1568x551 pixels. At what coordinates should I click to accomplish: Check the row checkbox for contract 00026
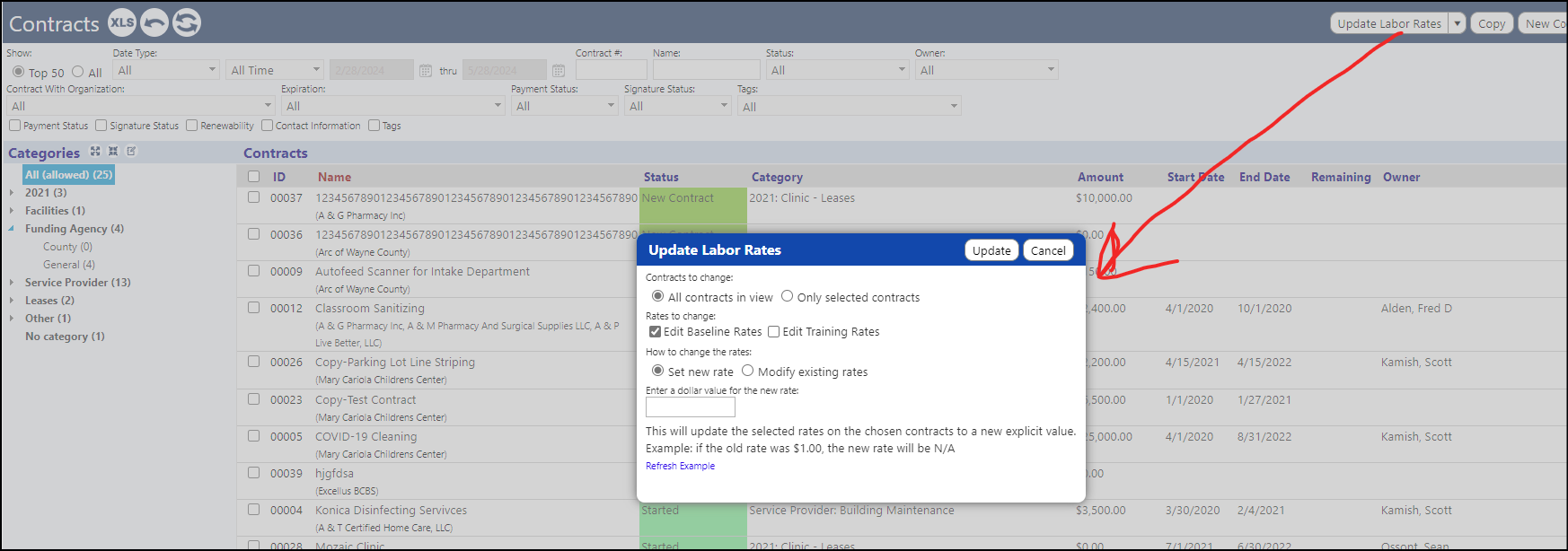click(253, 362)
